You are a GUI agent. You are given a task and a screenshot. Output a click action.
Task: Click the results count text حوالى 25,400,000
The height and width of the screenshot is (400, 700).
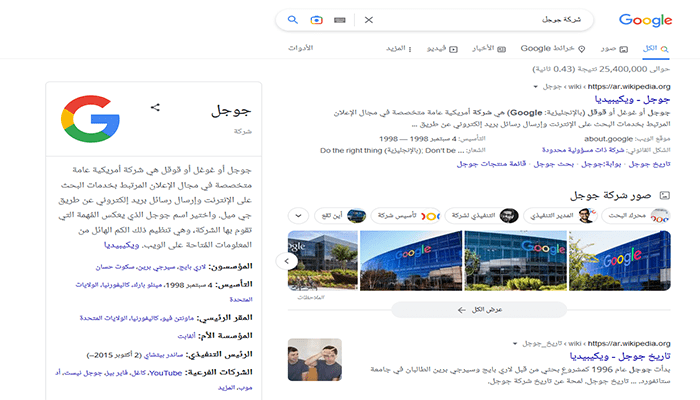point(601,69)
